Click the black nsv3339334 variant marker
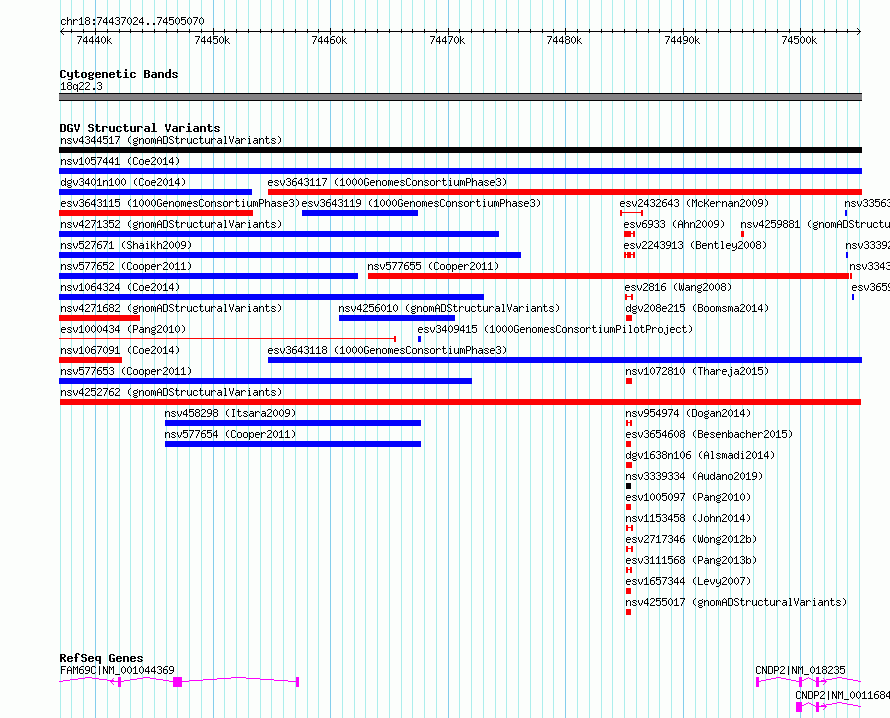 [x=628, y=486]
